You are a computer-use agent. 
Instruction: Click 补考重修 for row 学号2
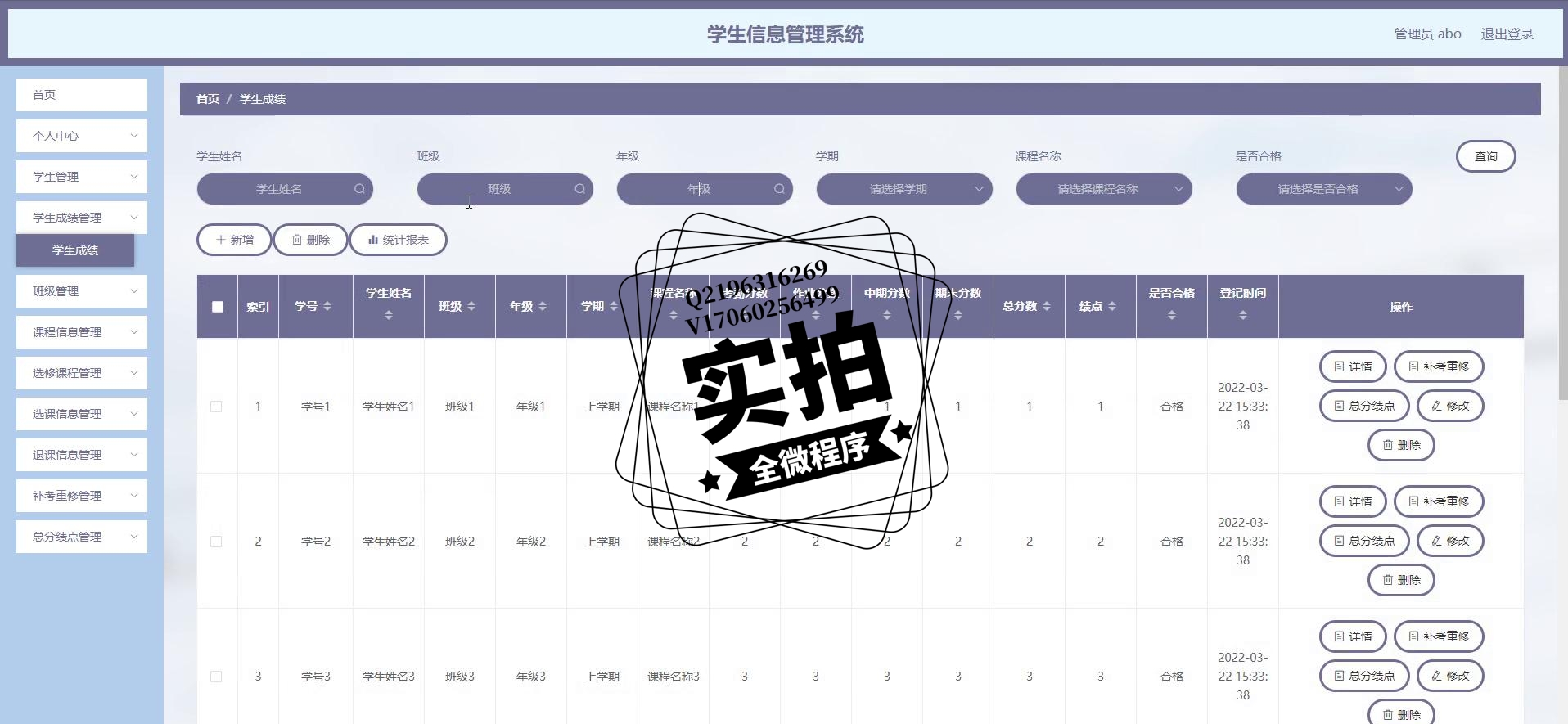point(1439,501)
